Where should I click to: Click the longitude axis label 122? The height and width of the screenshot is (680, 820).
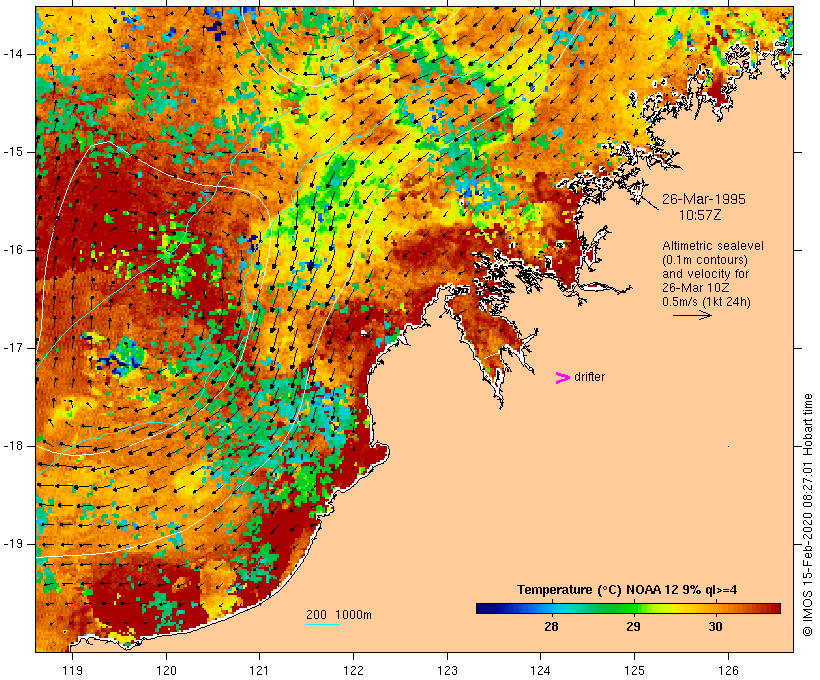[354, 670]
